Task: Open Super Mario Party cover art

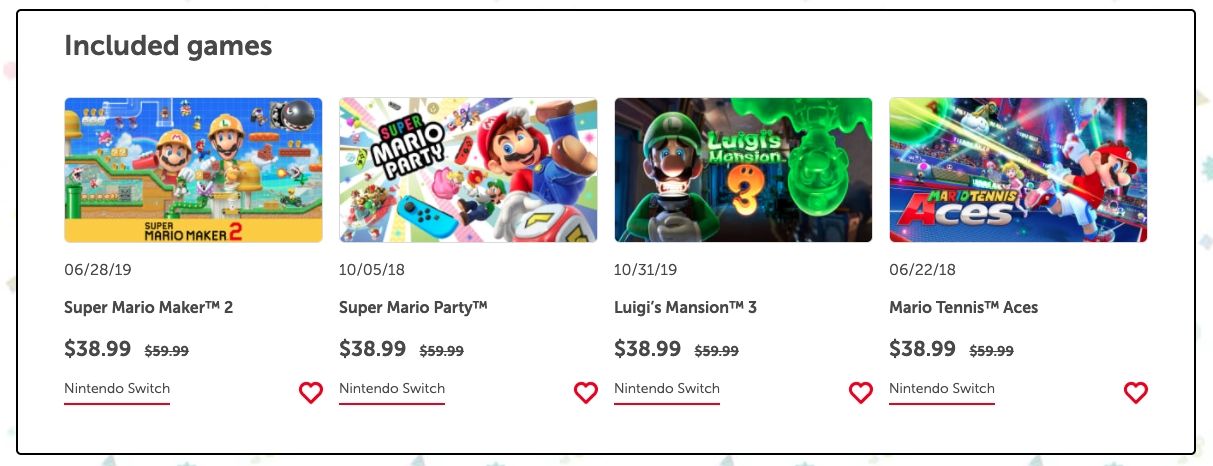Action: tap(468, 170)
